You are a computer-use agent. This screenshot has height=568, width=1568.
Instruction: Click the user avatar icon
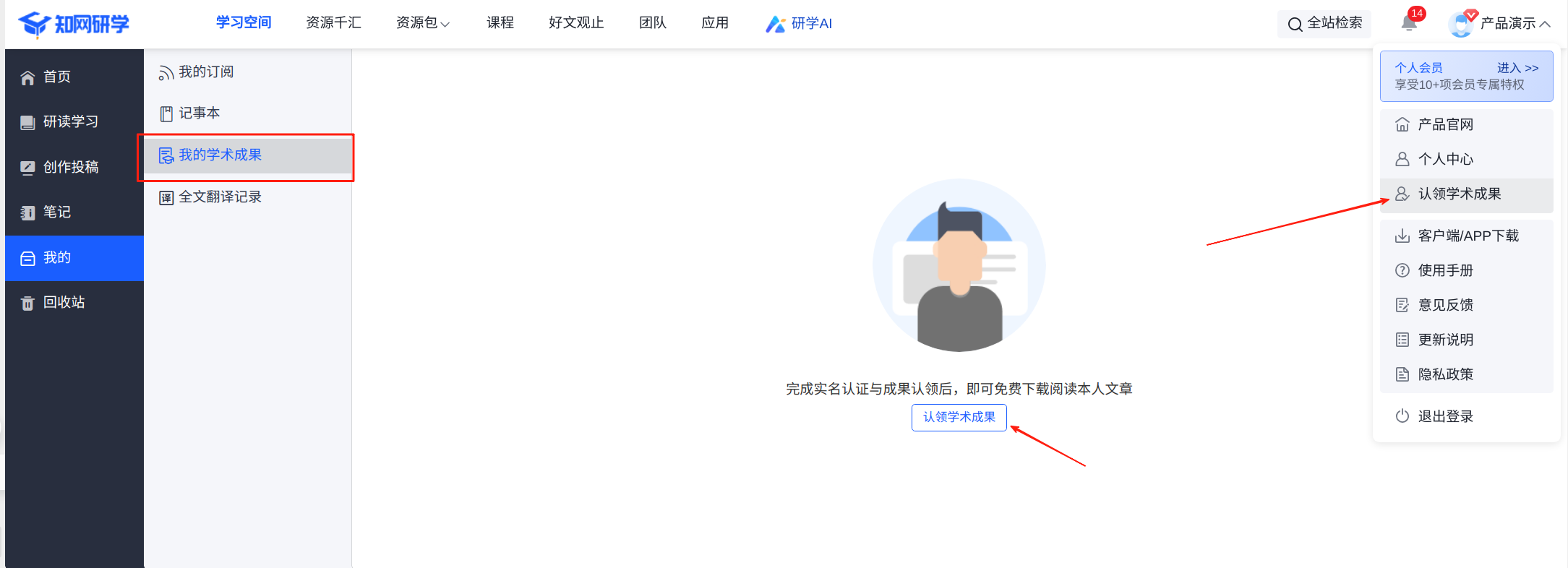(1460, 24)
